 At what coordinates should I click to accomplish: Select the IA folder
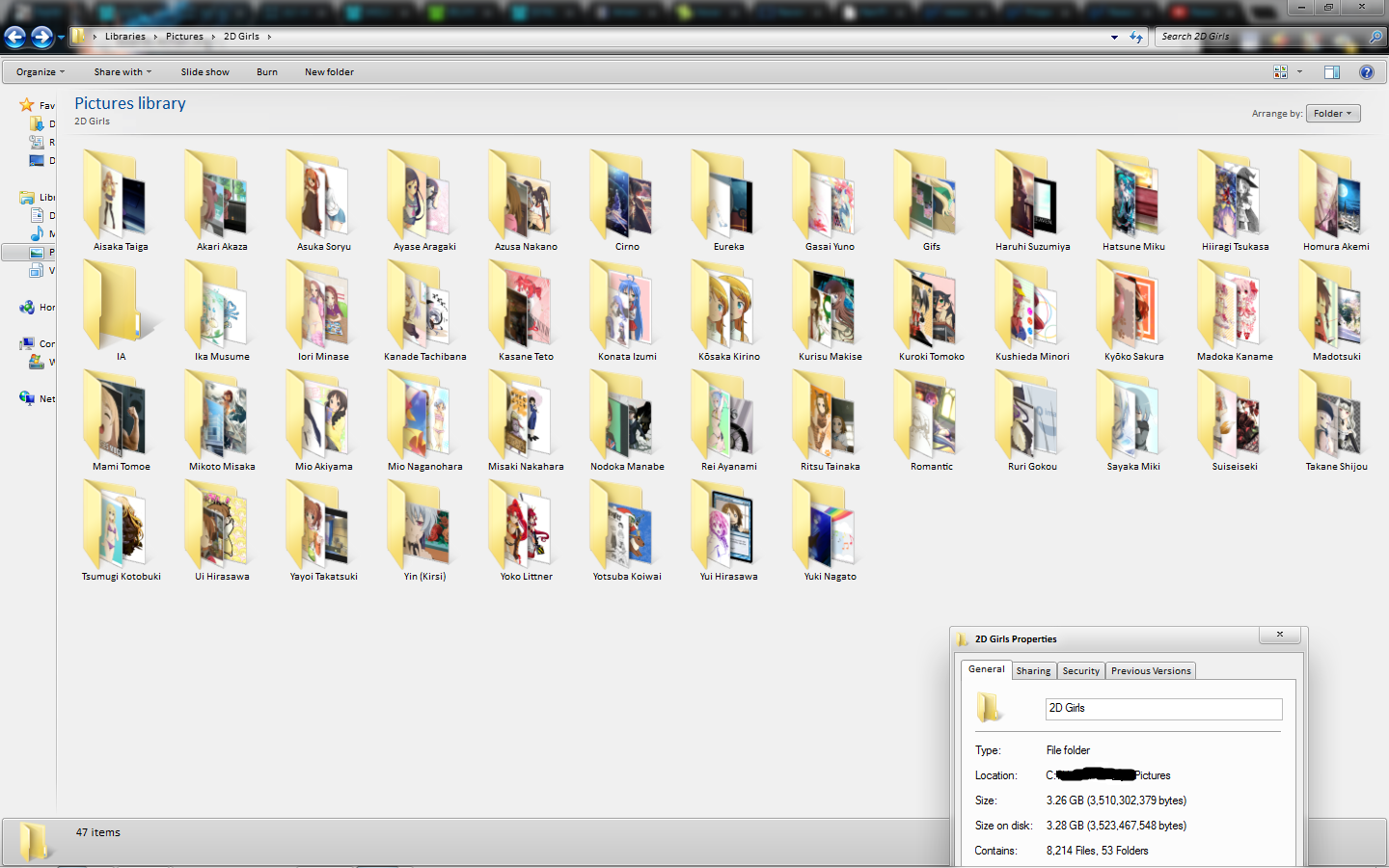(x=121, y=311)
